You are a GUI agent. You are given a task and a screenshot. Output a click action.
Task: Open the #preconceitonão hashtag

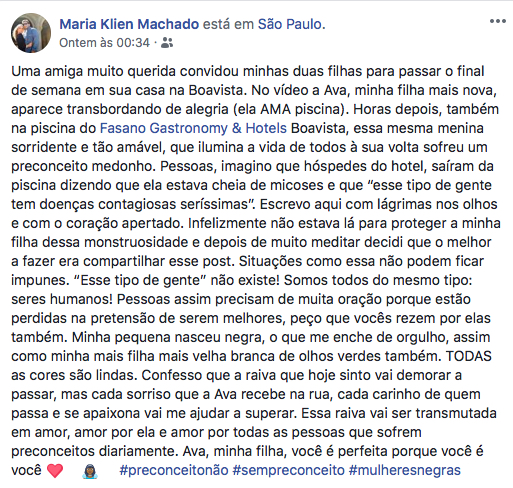coord(174,470)
